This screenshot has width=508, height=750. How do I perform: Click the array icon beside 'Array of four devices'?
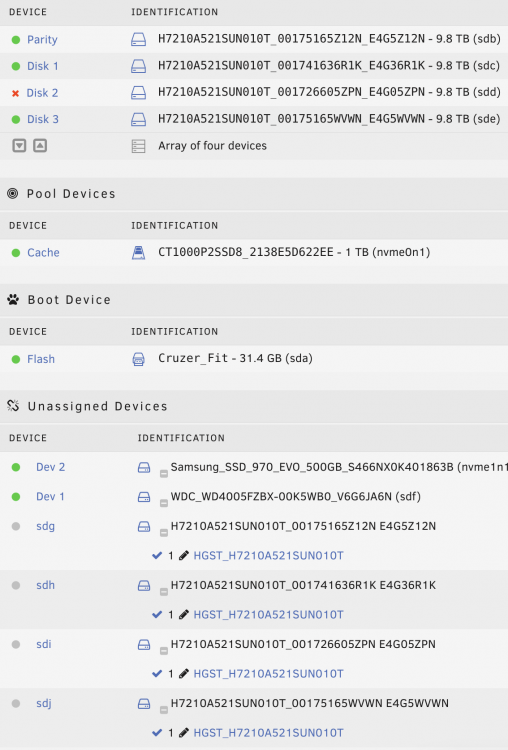(x=138, y=146)
